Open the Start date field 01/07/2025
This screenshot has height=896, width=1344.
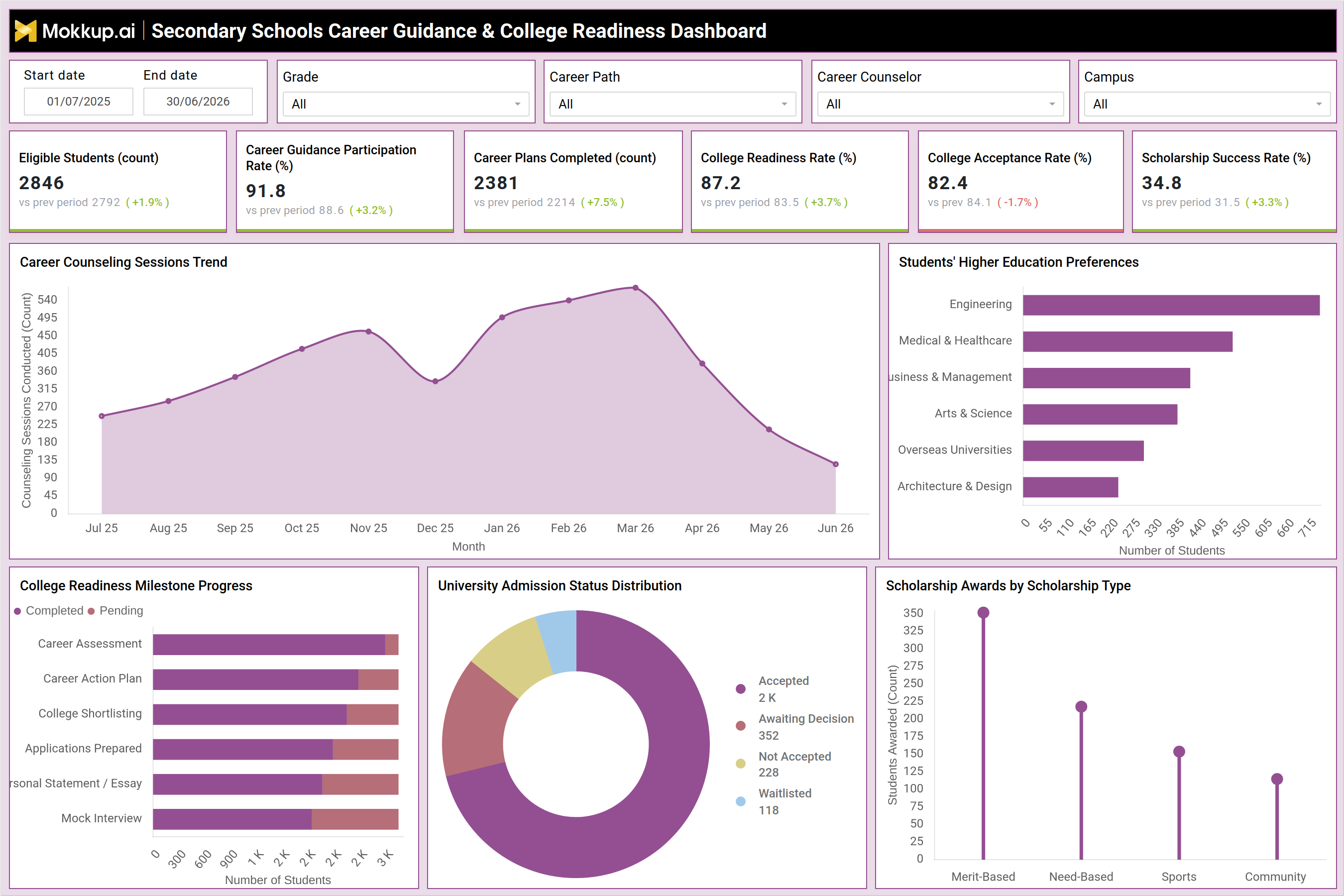coord(78,102)
